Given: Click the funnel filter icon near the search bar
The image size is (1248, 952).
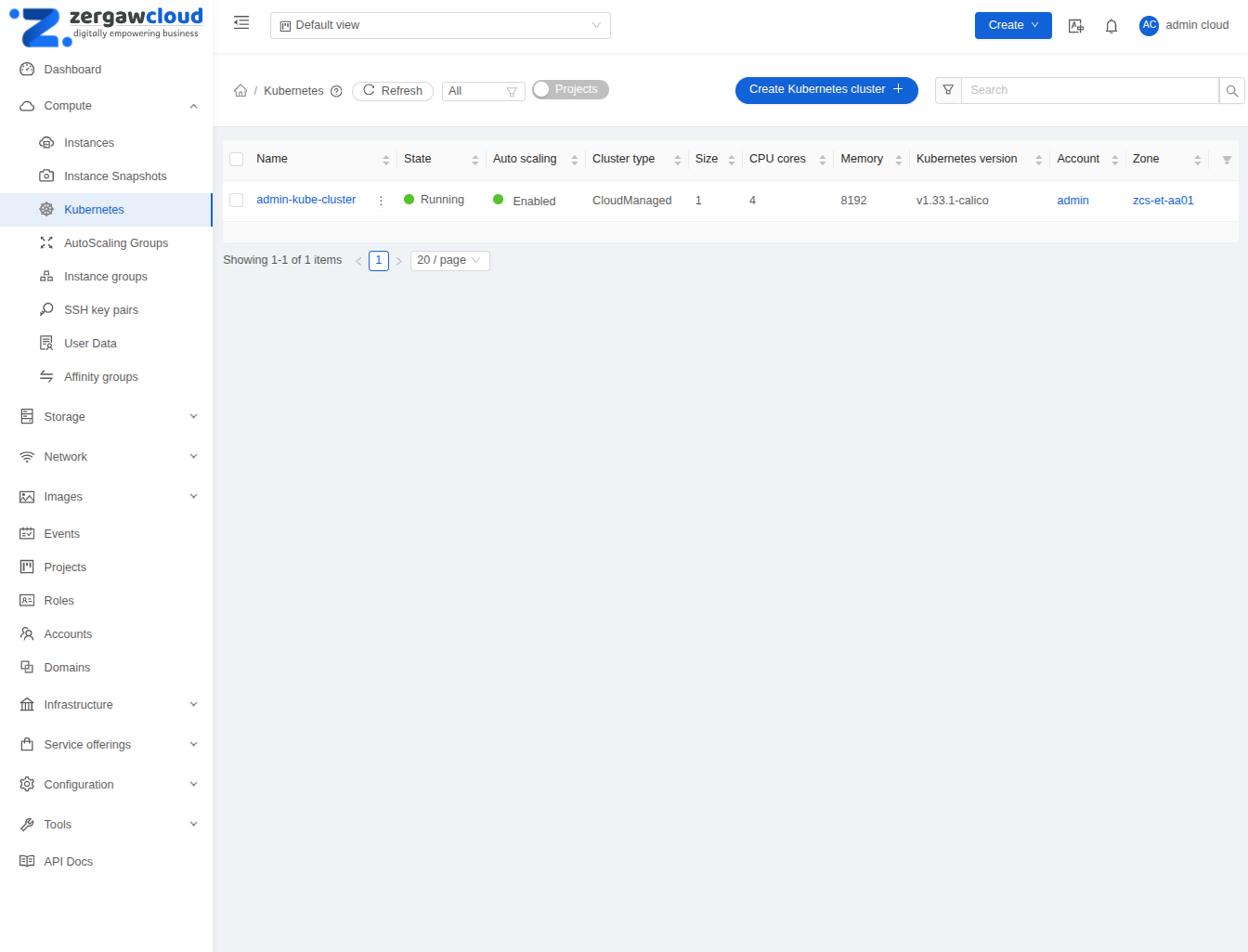Looking at the screenshot, I should [x=947, y=90].
